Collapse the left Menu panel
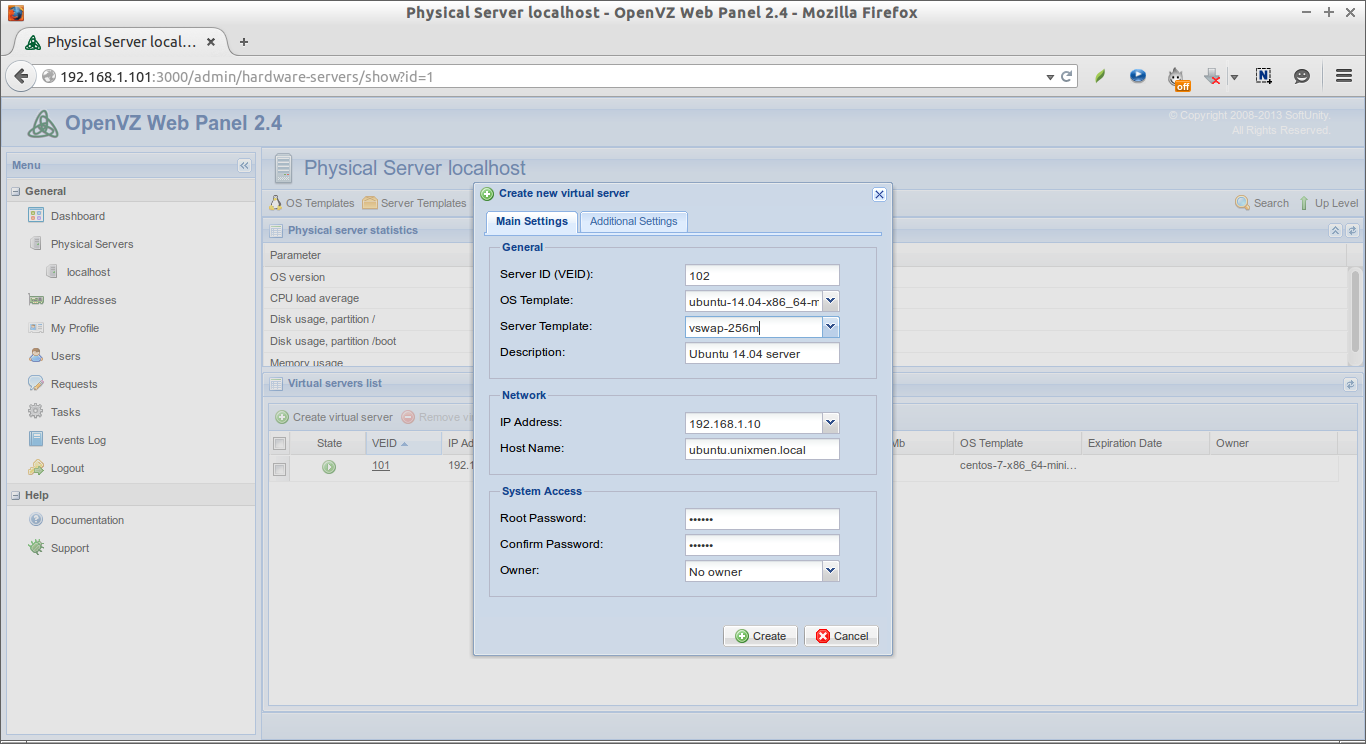The height and width of the screenshot is (744, 1366). click(x=244, y=165)
